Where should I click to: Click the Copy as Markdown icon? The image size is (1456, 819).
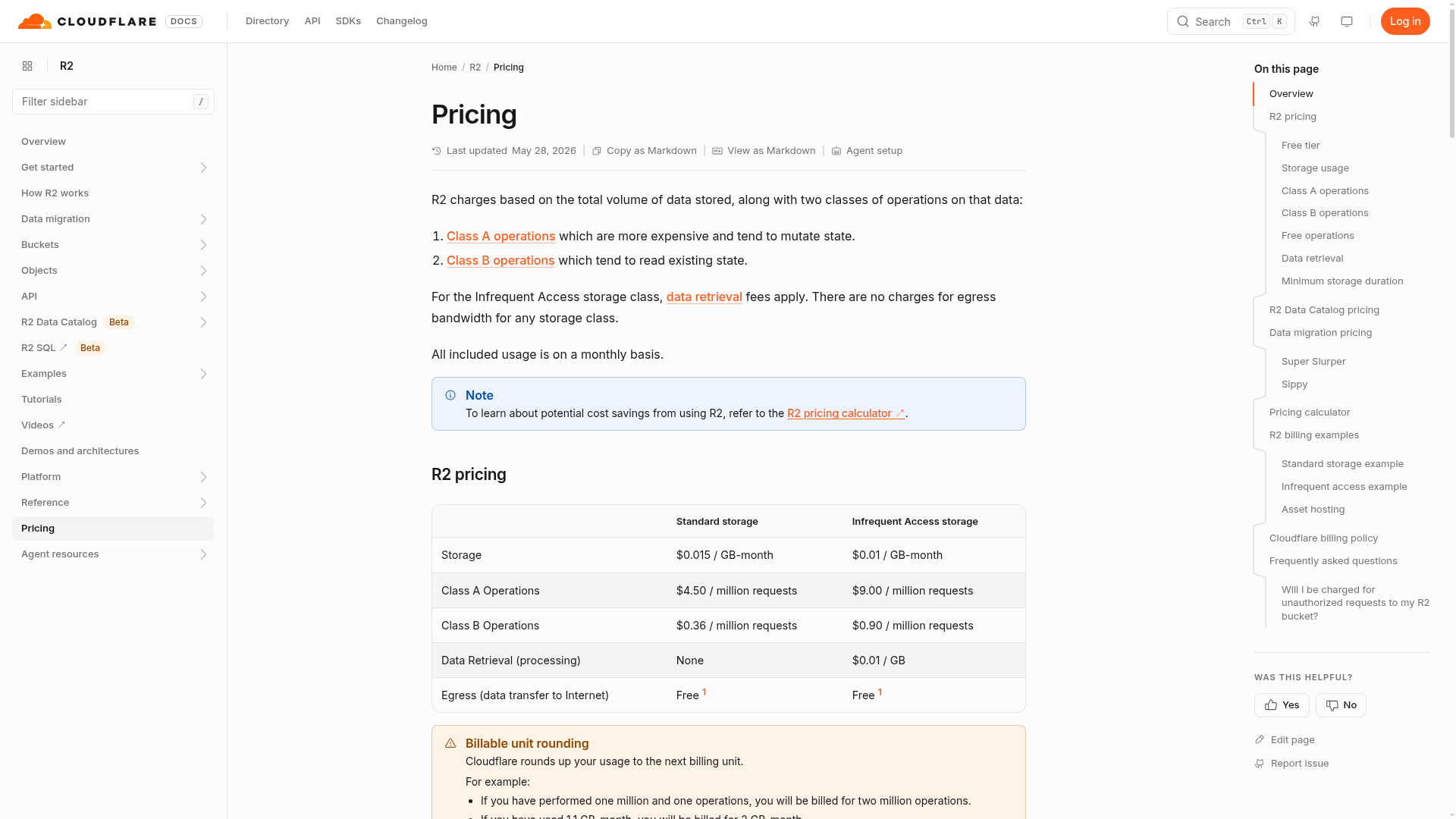[597, 151]
